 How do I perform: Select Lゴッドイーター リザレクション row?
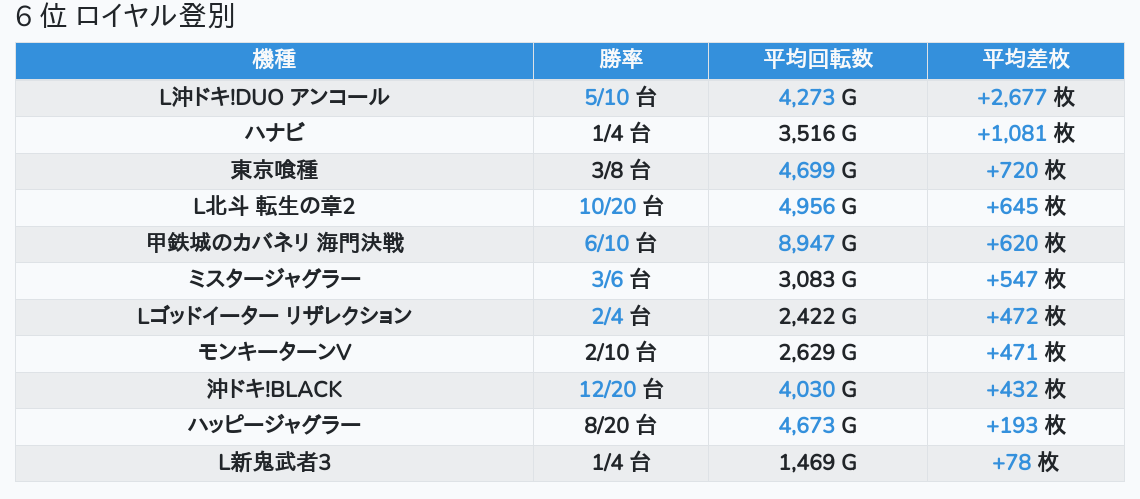274,316
